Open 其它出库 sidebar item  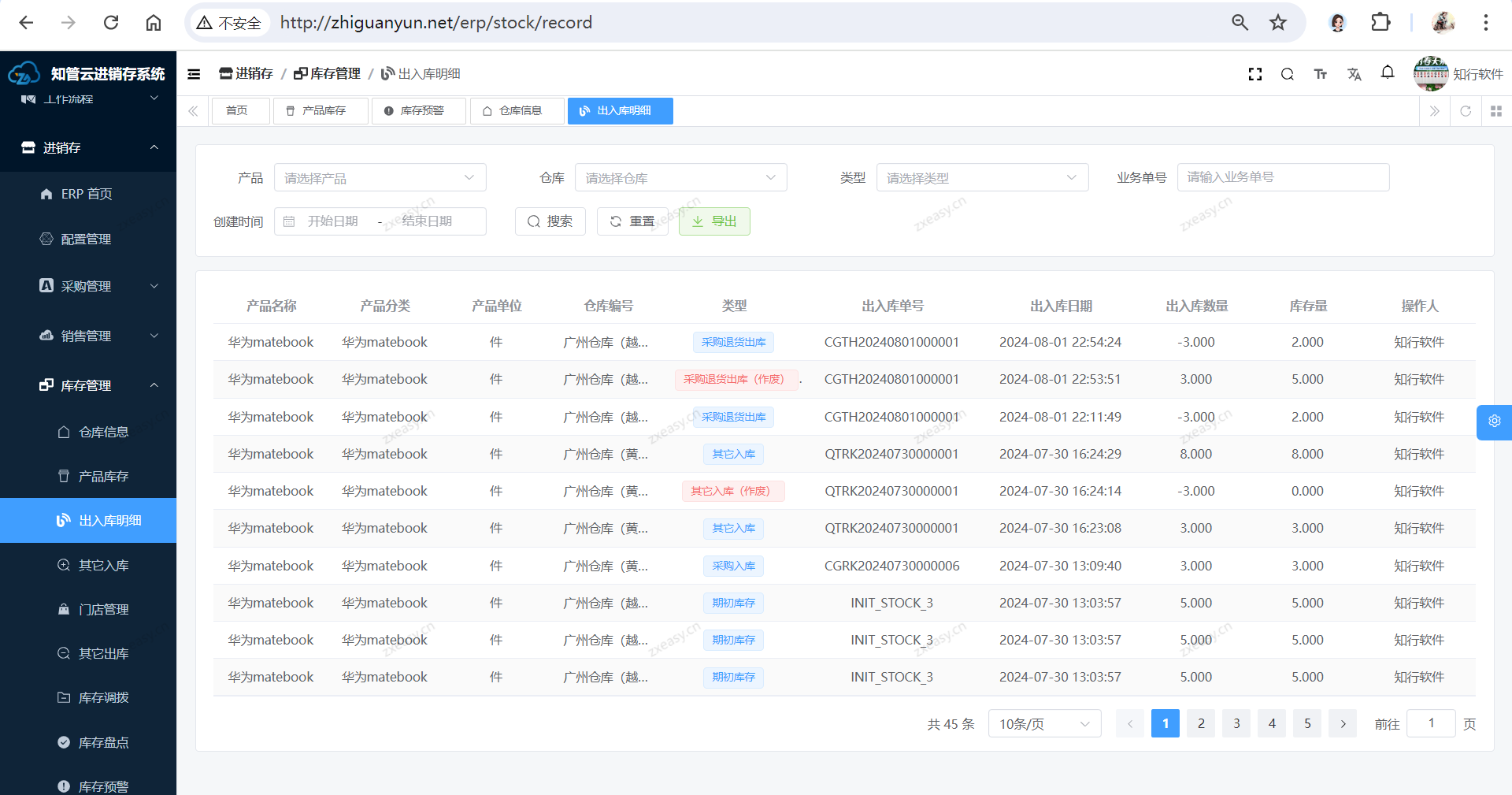click(88, 653)
